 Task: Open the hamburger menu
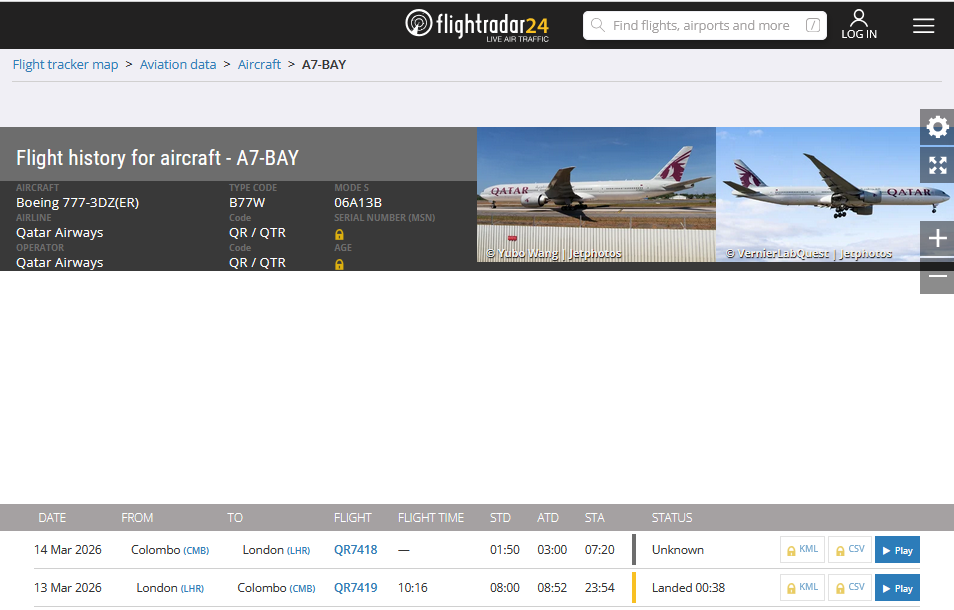924,26
